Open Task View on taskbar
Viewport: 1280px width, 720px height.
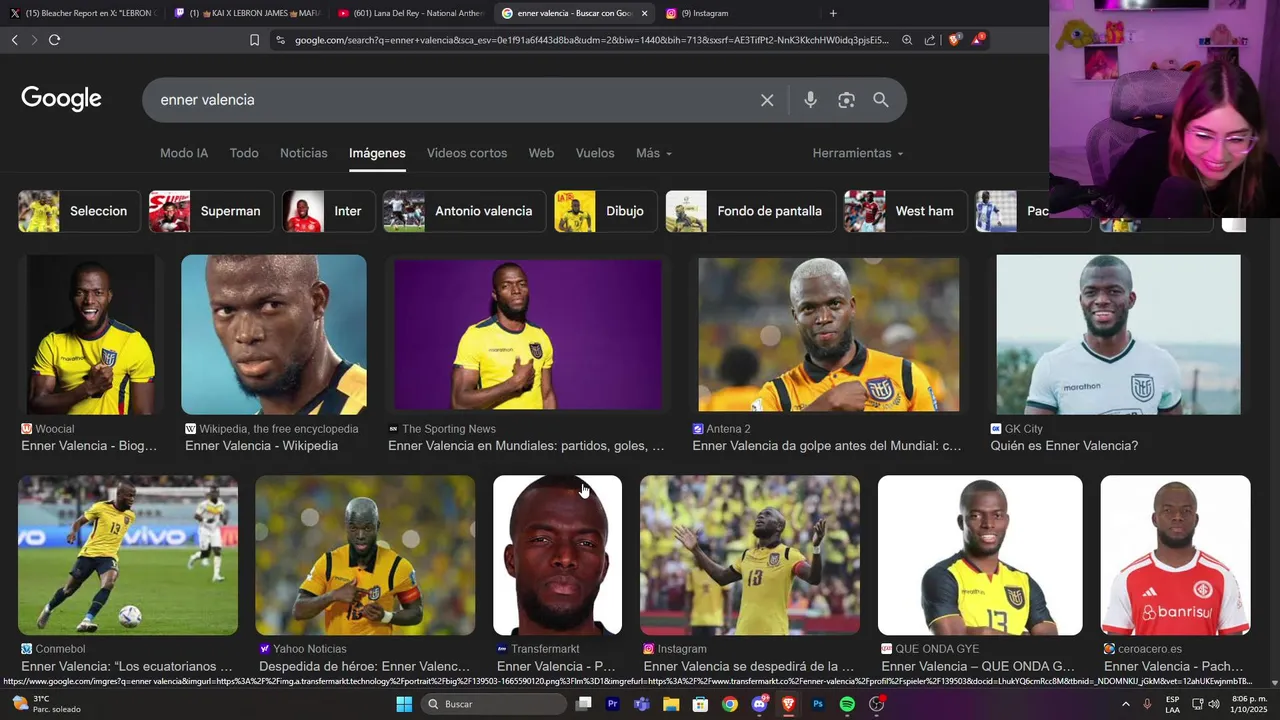tap(584, 704)
